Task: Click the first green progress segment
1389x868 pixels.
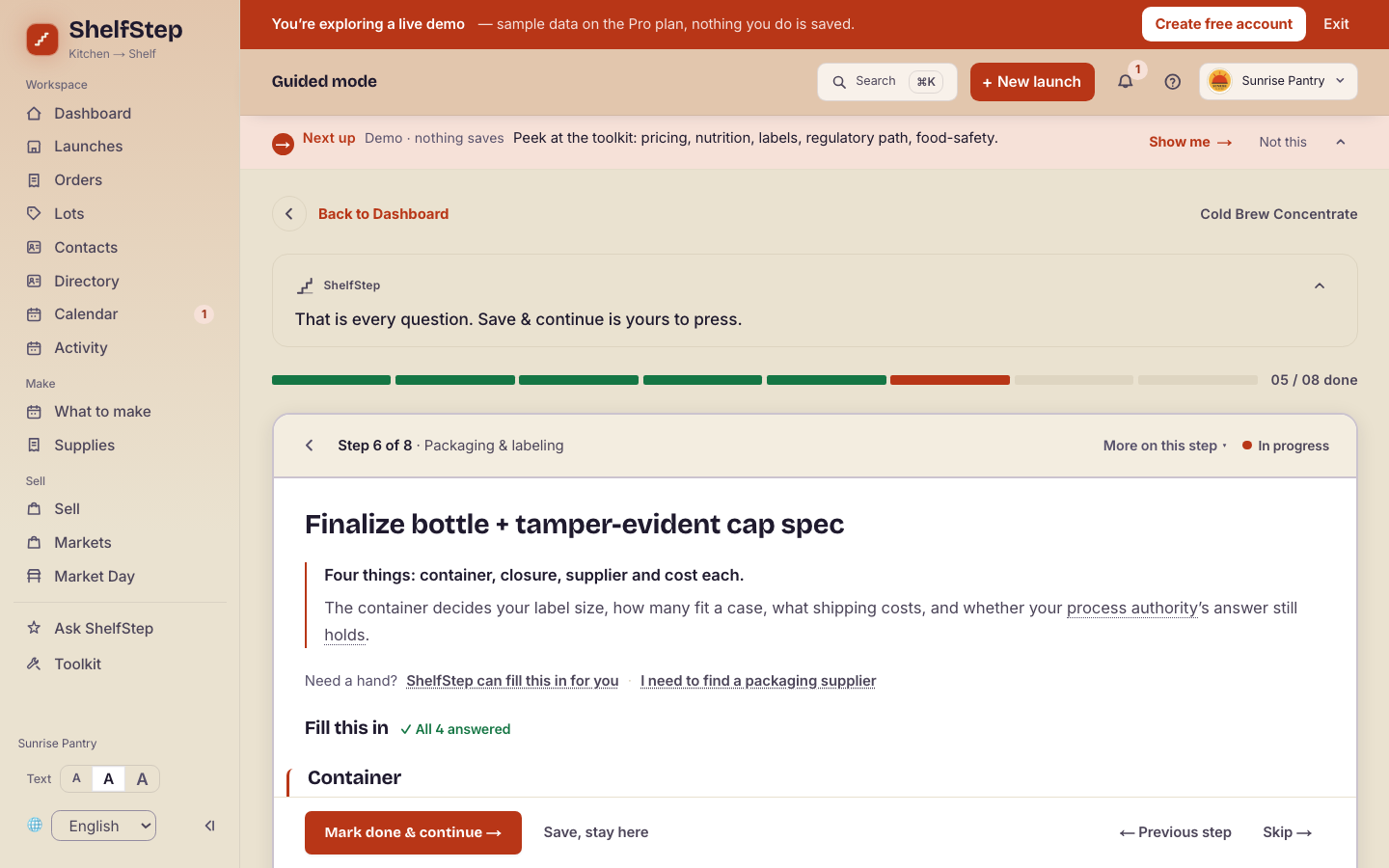Action: pos(331,380)
